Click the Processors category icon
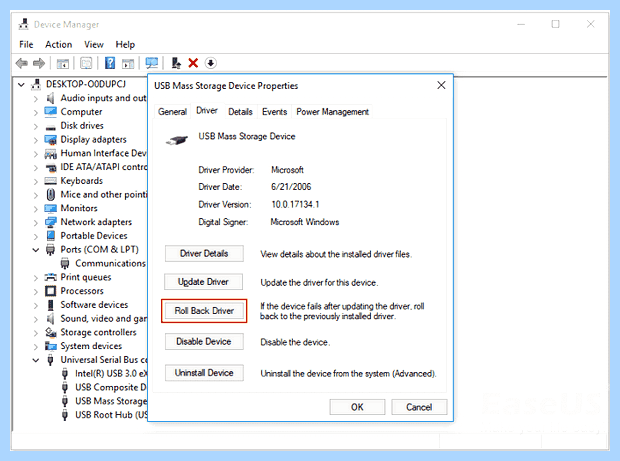620x461 pixels. (50, 291)
